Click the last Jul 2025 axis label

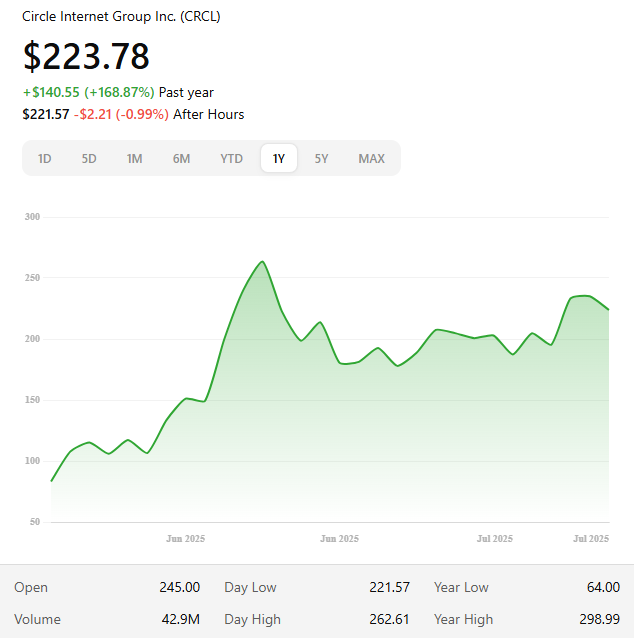[x=591, y=539]
